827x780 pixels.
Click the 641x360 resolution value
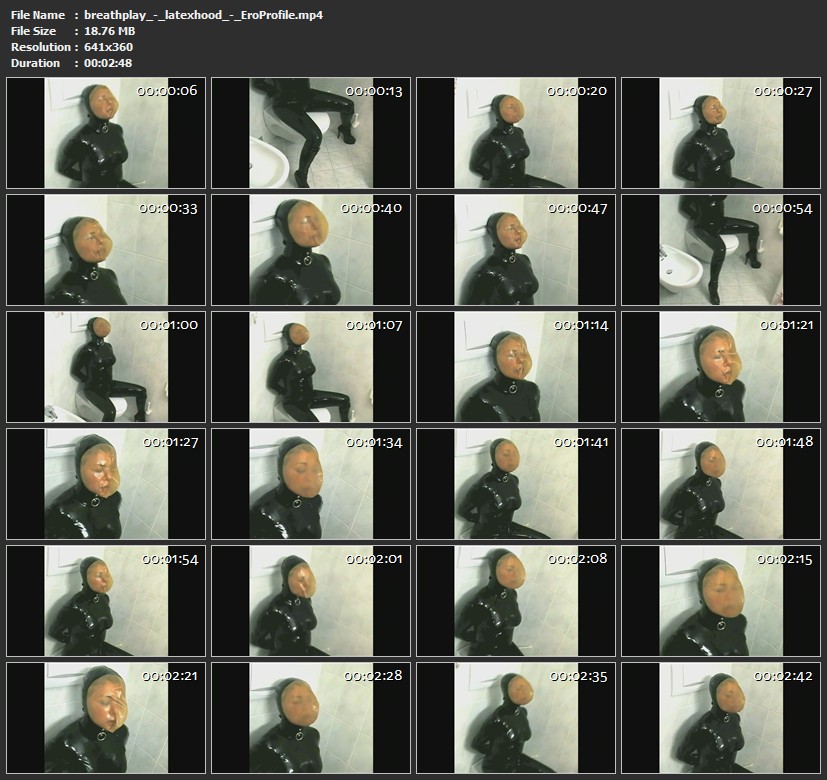pyautogui.click(x=108, y=47)
